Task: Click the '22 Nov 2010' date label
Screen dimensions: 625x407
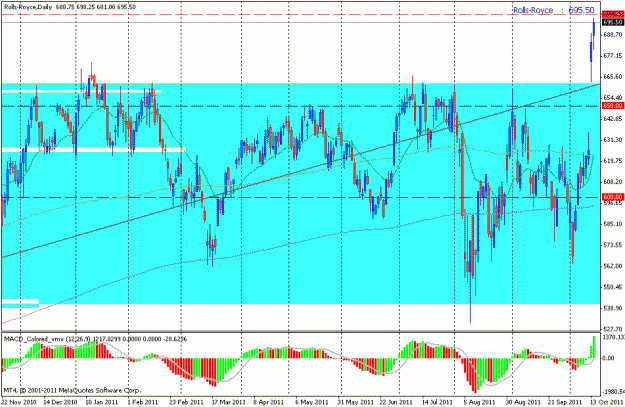Action: coord(18,402)
